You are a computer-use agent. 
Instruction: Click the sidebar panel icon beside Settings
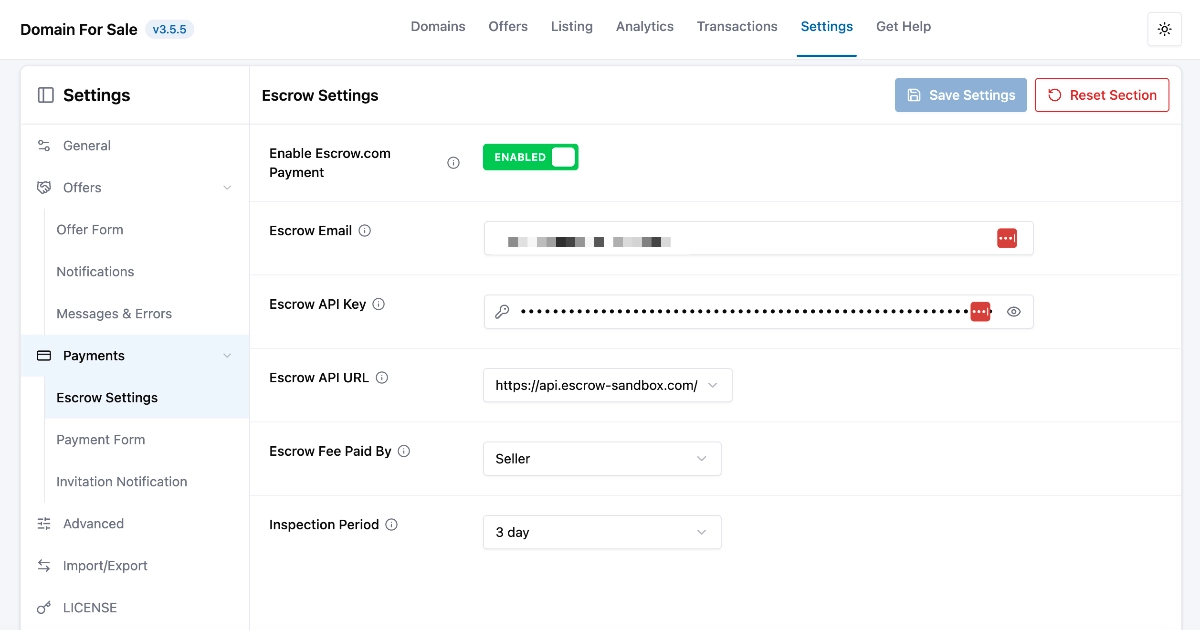pos(46,95)
